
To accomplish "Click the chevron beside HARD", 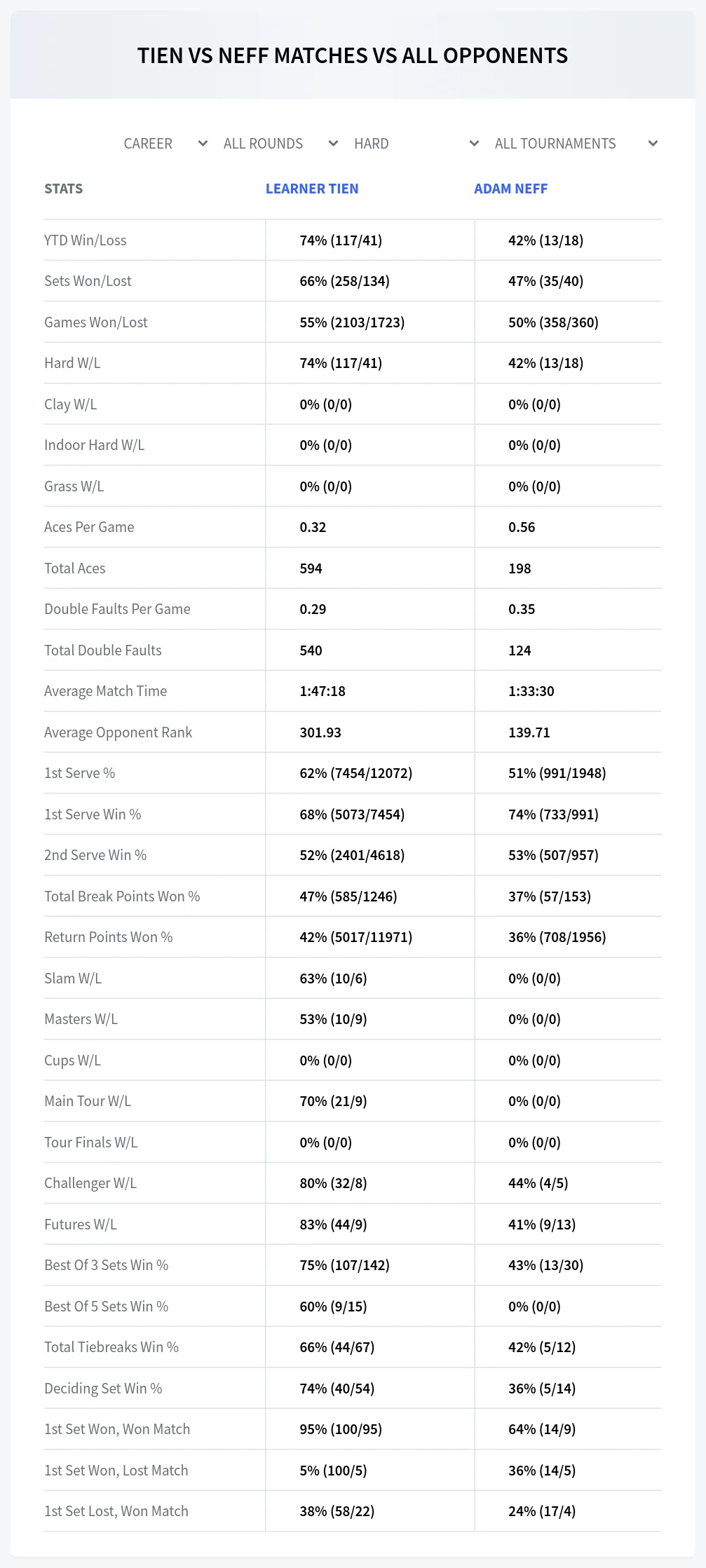I will point(474,144).
